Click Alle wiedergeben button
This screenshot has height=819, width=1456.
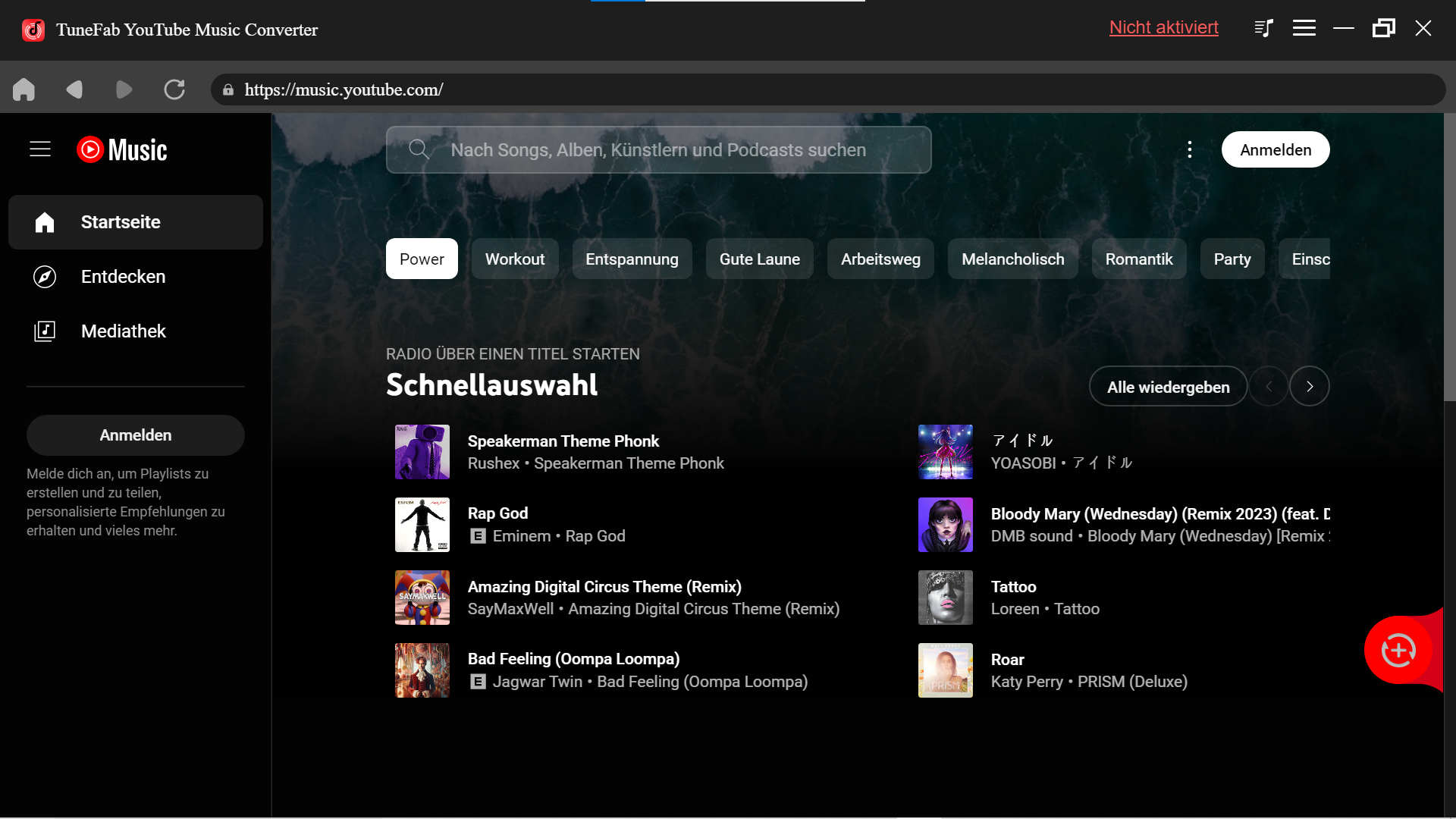pyautogui.click(x=1169, y=387)
